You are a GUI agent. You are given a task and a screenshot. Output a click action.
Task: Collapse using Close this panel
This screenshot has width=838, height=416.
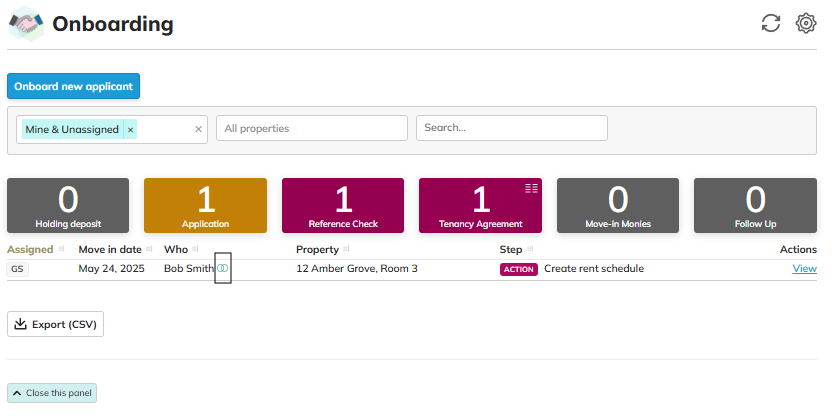52,393
